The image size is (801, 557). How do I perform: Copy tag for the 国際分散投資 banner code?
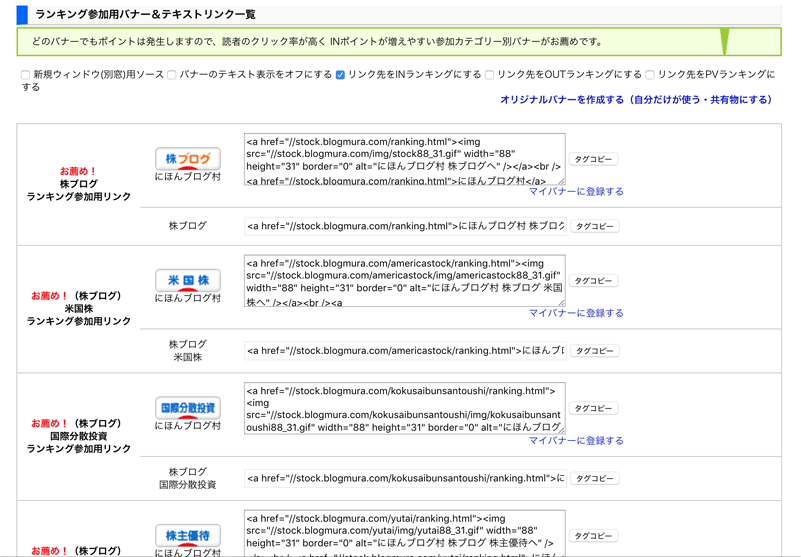[x=593, y=408]
